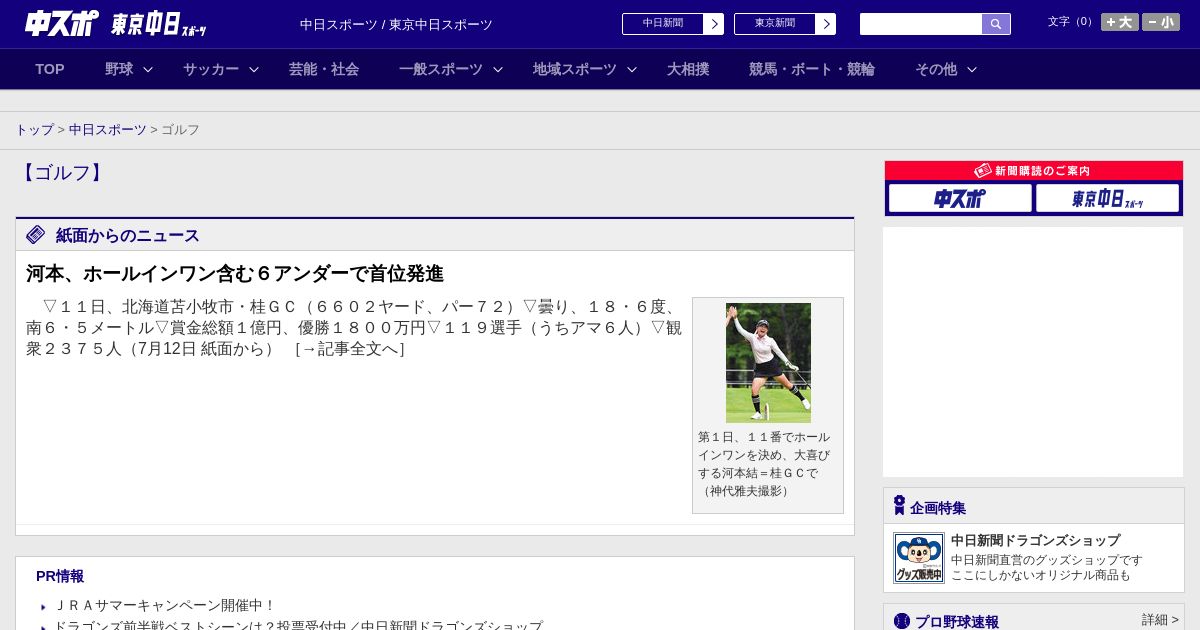Screen dimensions: 1200x630
Task: Open 一般スポーツ navigation item
Action: click(x=441, y=69)
